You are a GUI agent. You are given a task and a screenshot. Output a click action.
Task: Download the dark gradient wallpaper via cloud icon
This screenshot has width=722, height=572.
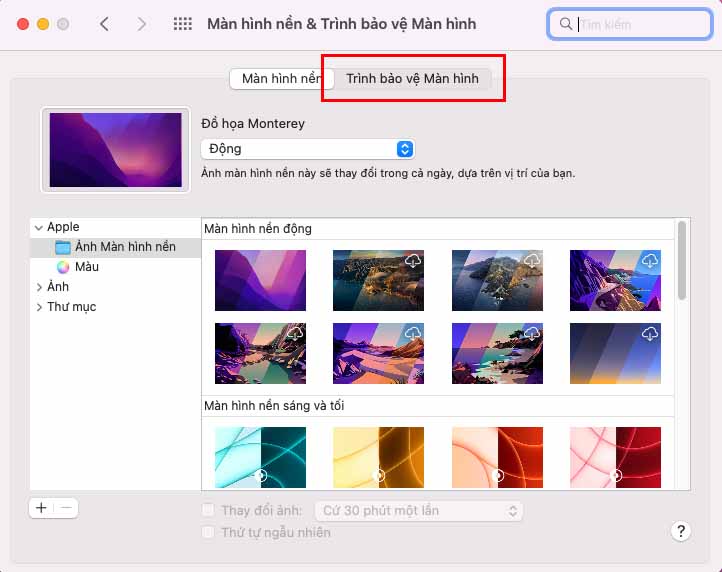tap(650, 333)
